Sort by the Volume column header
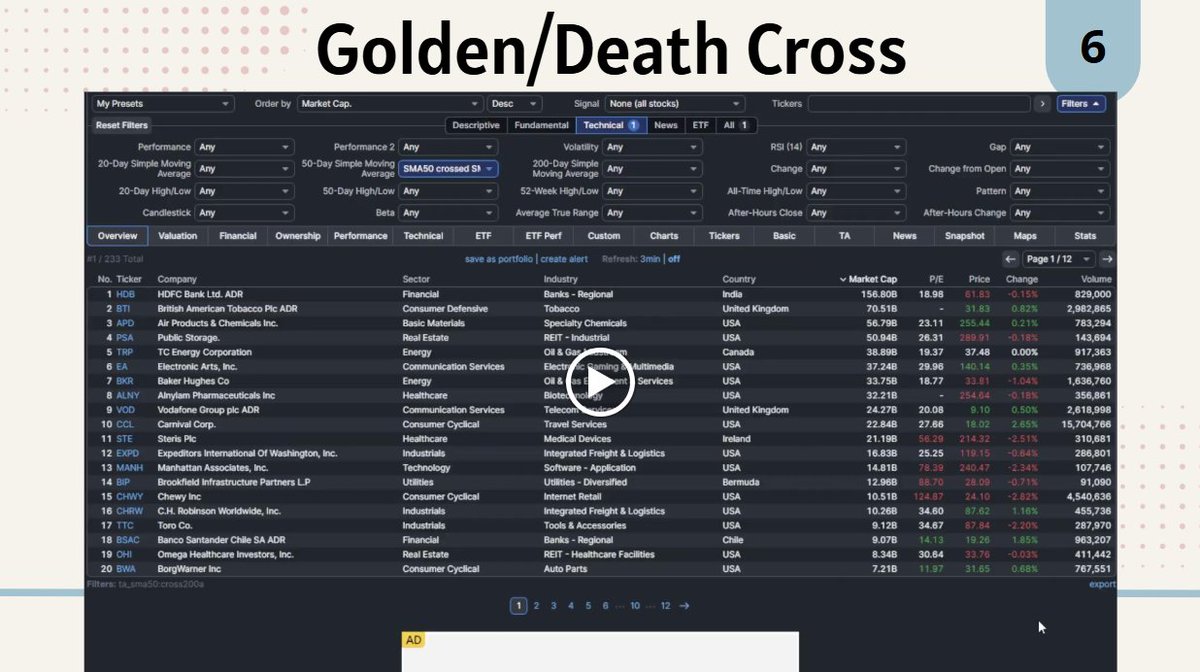1200x672 pixels. [x=1095, y=279]
